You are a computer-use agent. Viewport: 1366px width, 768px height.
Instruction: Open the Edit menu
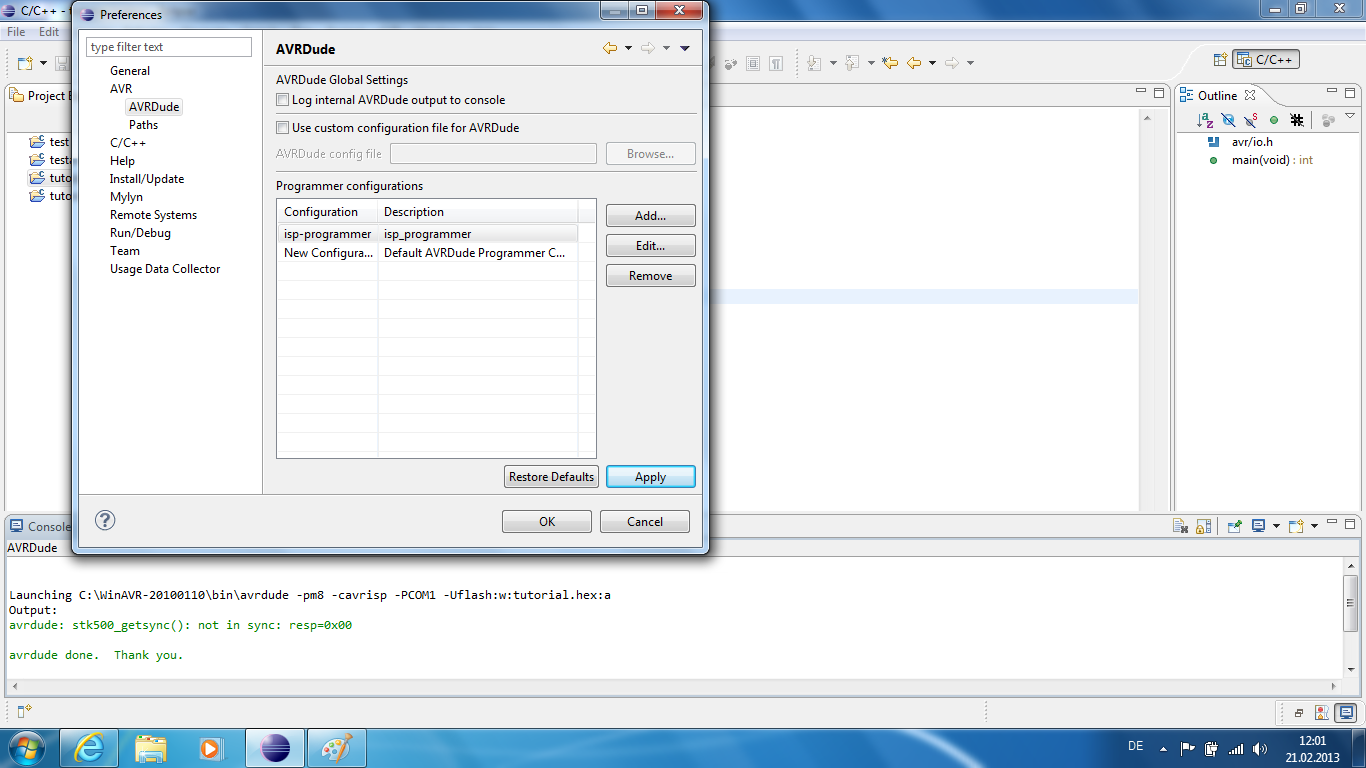[48, 31]
